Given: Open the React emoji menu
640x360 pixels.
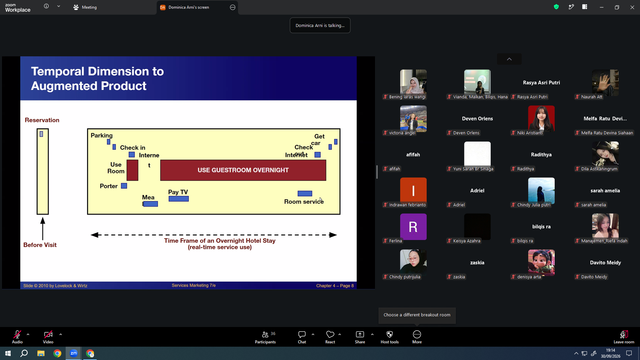Looking at the screenshot, I should (x=330, y=337).
